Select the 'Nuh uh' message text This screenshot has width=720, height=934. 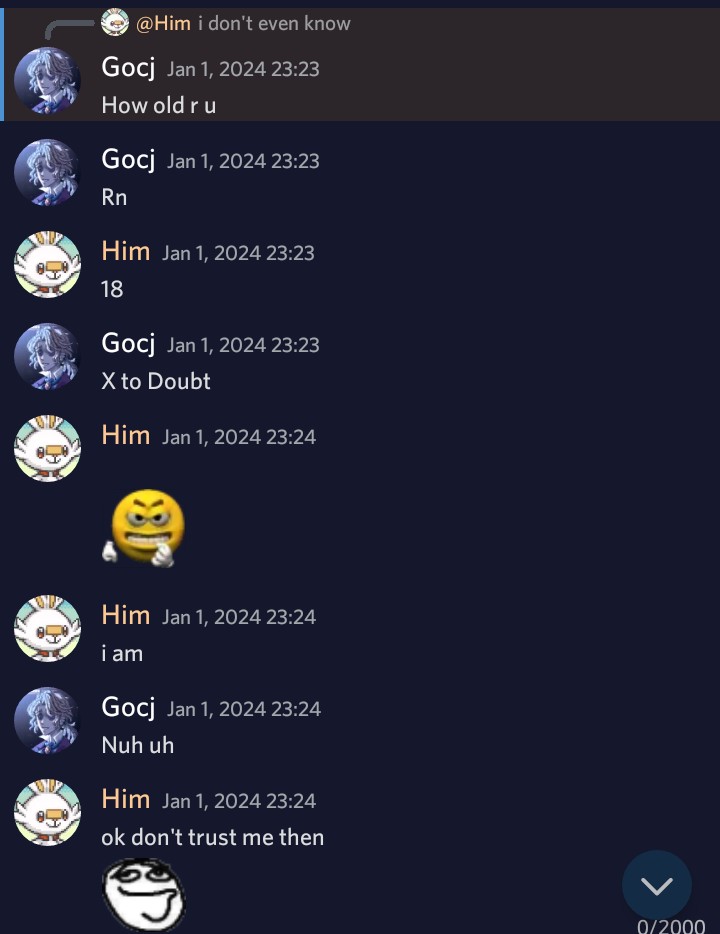click(138, 745)
